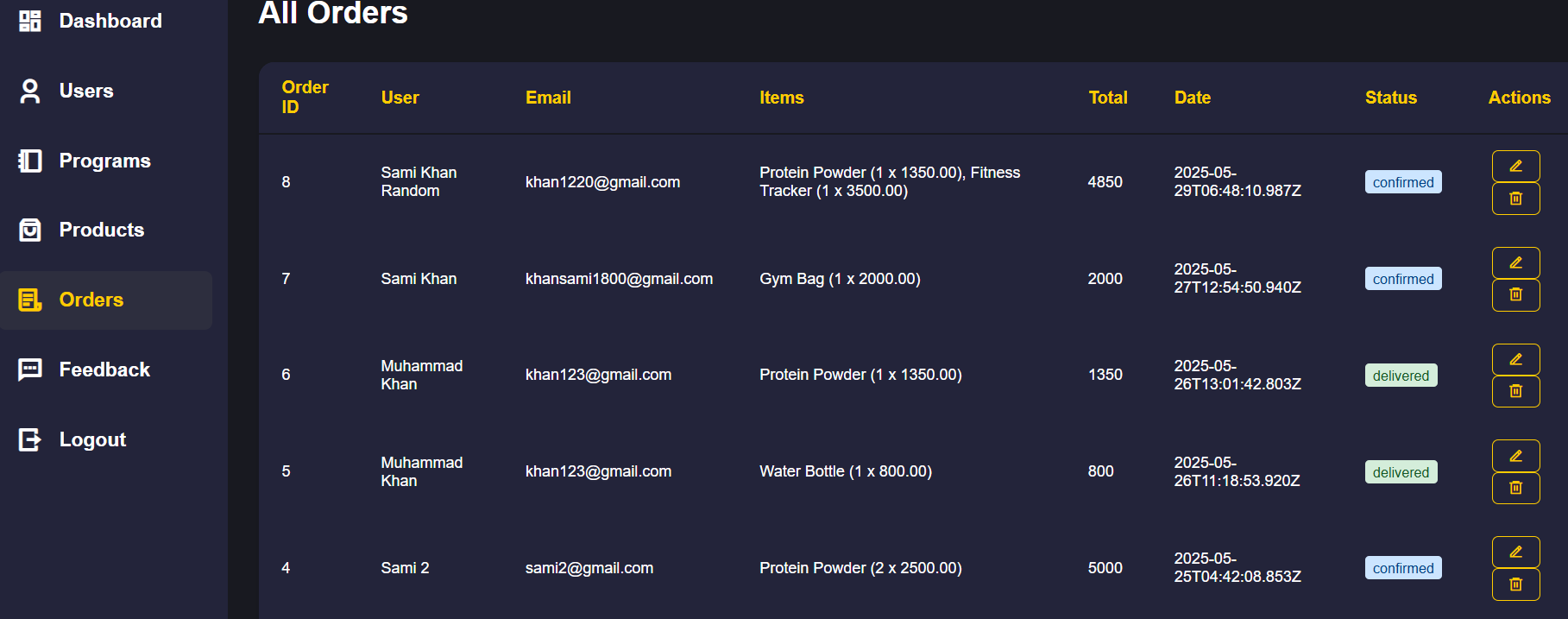
Task: Click the Users person icon
Action: [30, 91]
